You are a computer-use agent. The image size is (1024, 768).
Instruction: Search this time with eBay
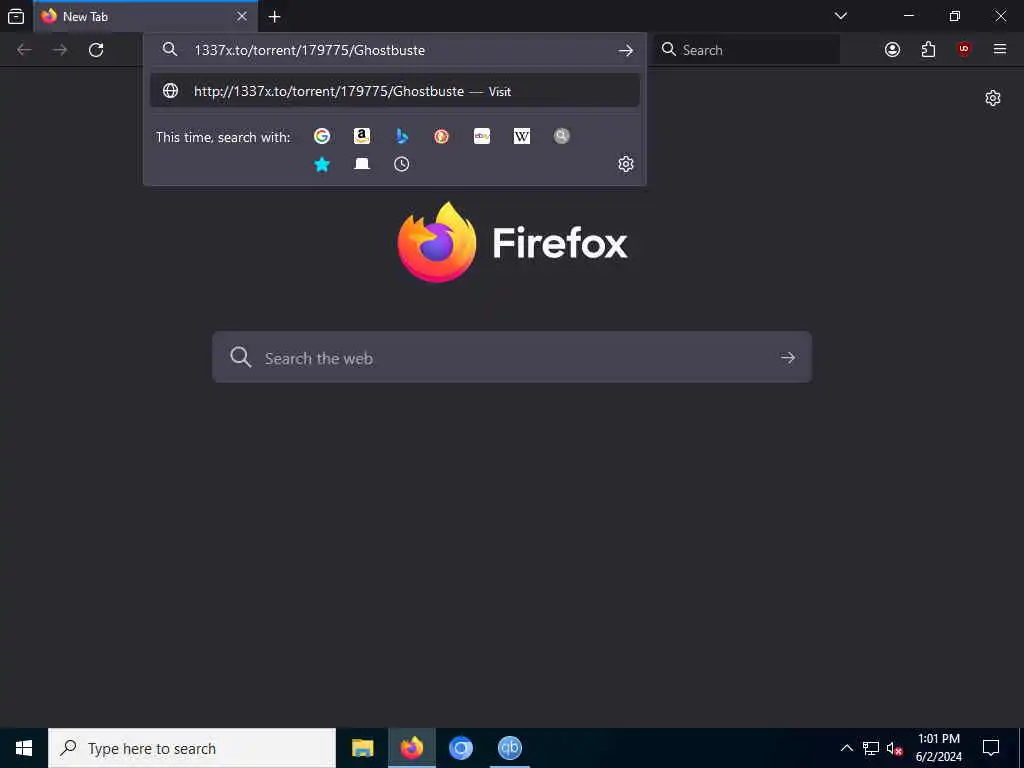click(482, 136)
